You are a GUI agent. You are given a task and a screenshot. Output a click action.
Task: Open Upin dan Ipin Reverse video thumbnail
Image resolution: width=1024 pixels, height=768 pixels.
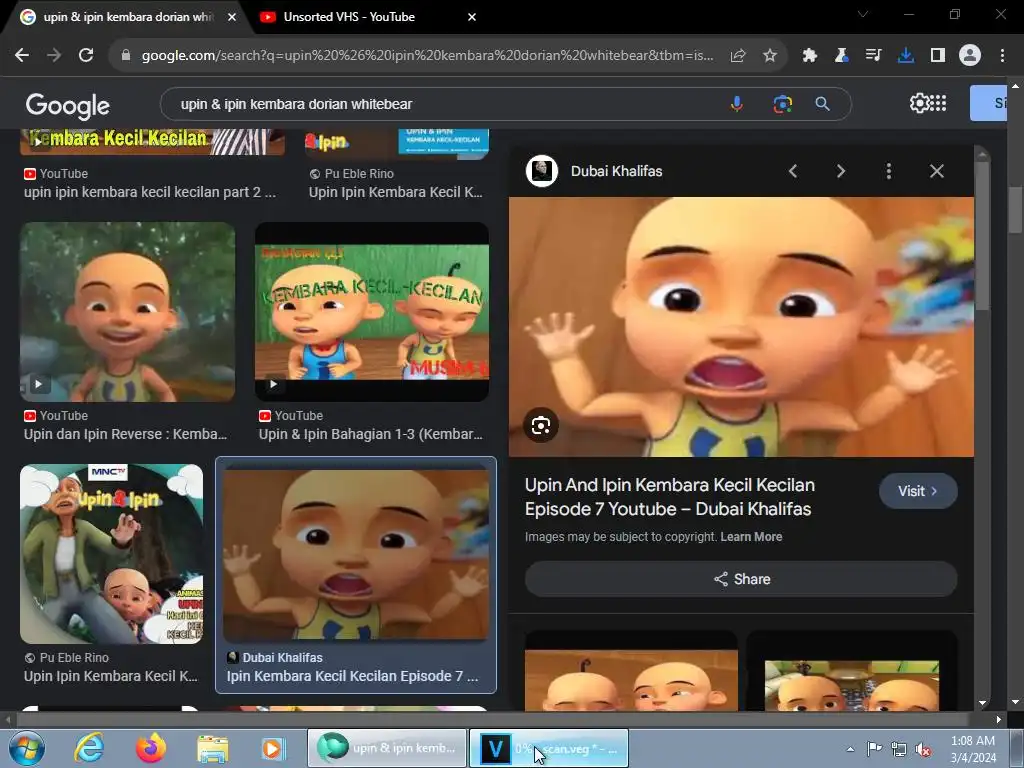(x=127, y=312)
